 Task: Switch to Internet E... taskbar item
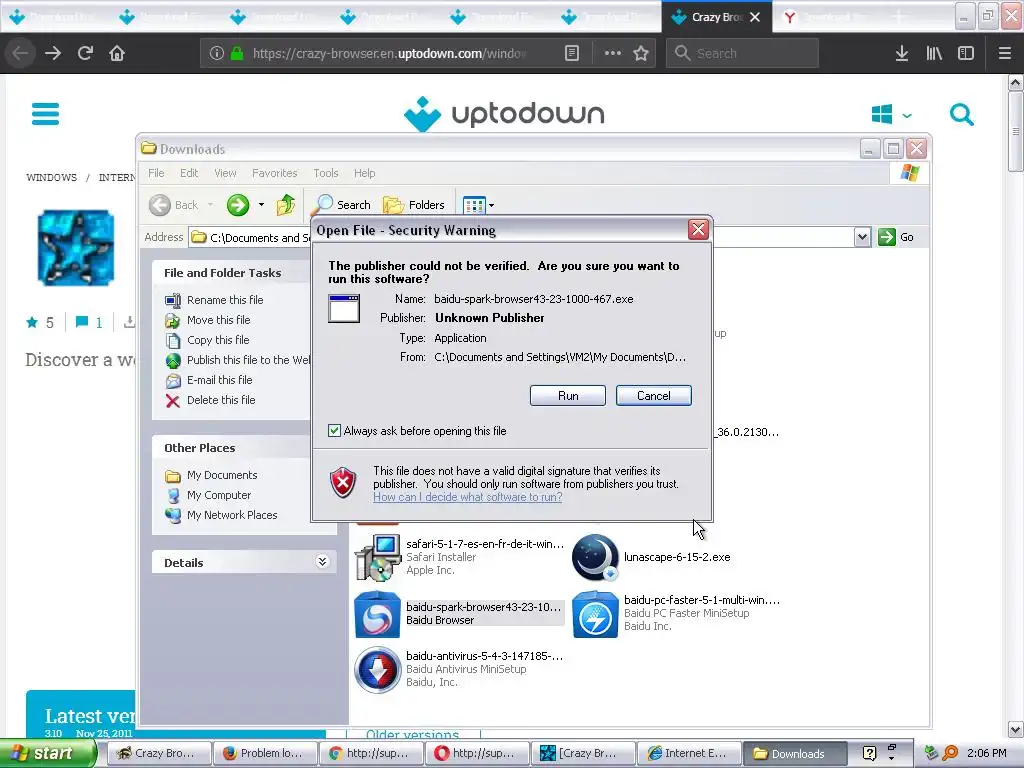tap(689, 754)
